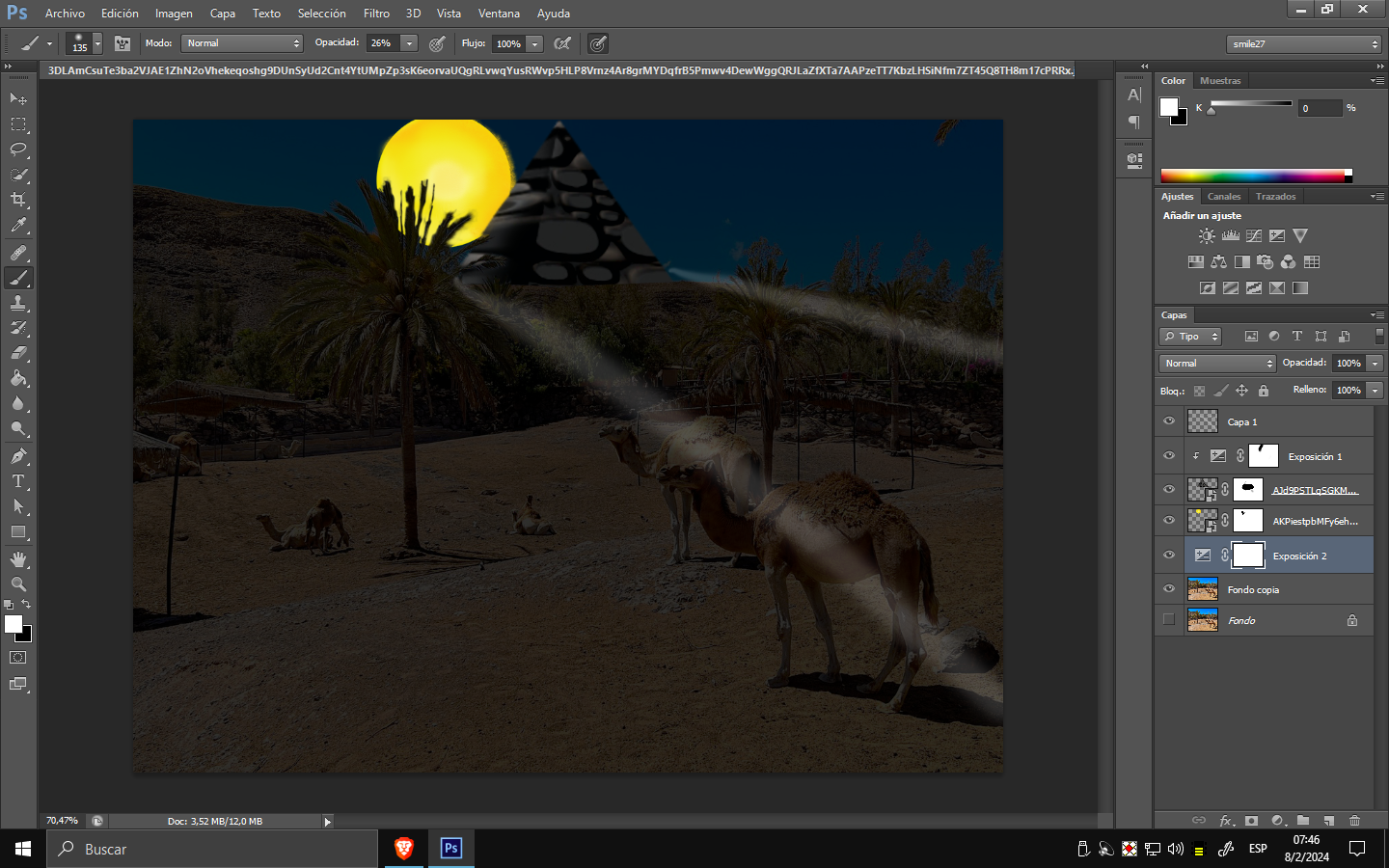This screenshot has width=1389, height=868.
Task: Select the Crop tool
Action: pos(18,200)
